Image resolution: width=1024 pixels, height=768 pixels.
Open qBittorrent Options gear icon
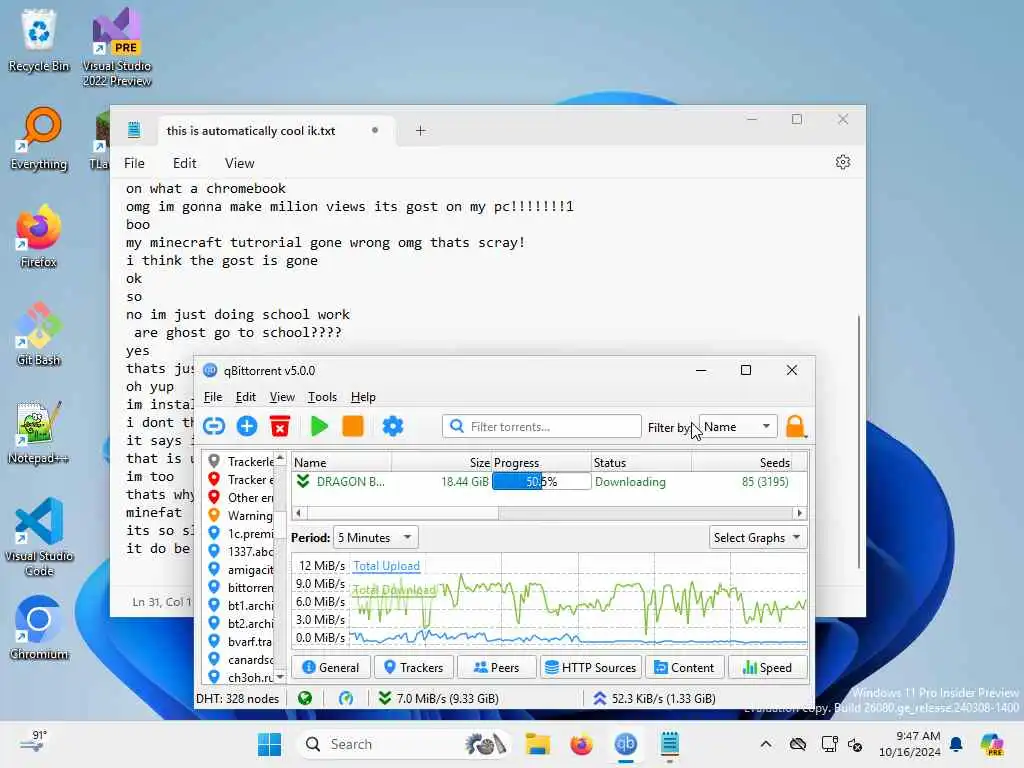coord(392,426)
